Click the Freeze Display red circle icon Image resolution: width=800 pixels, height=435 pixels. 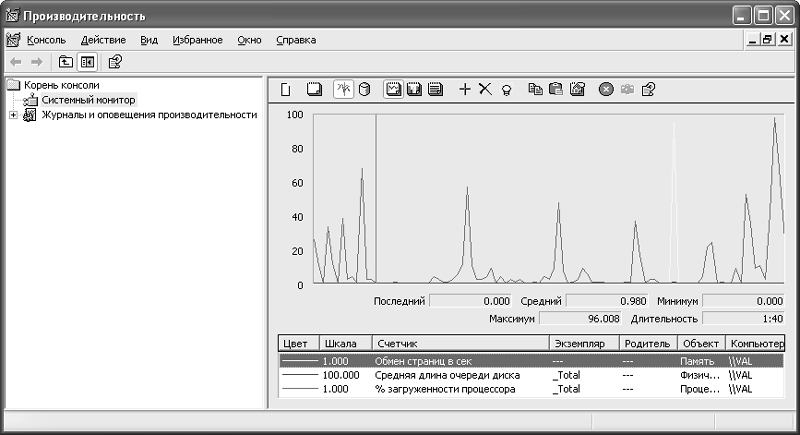pyautogui.click(x=606, y=89)
